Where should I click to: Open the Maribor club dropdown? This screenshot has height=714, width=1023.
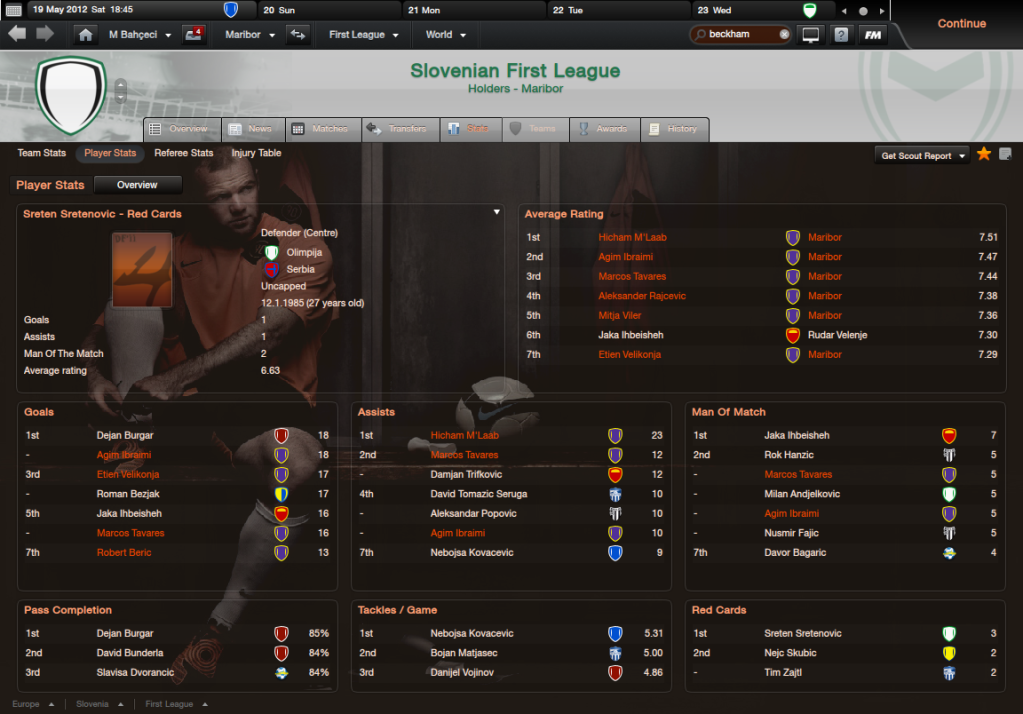click(250, 35)
